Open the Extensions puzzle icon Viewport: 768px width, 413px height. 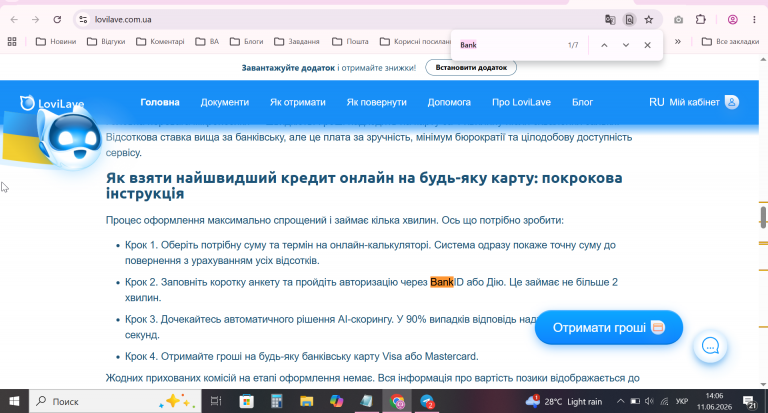[701, 20]
